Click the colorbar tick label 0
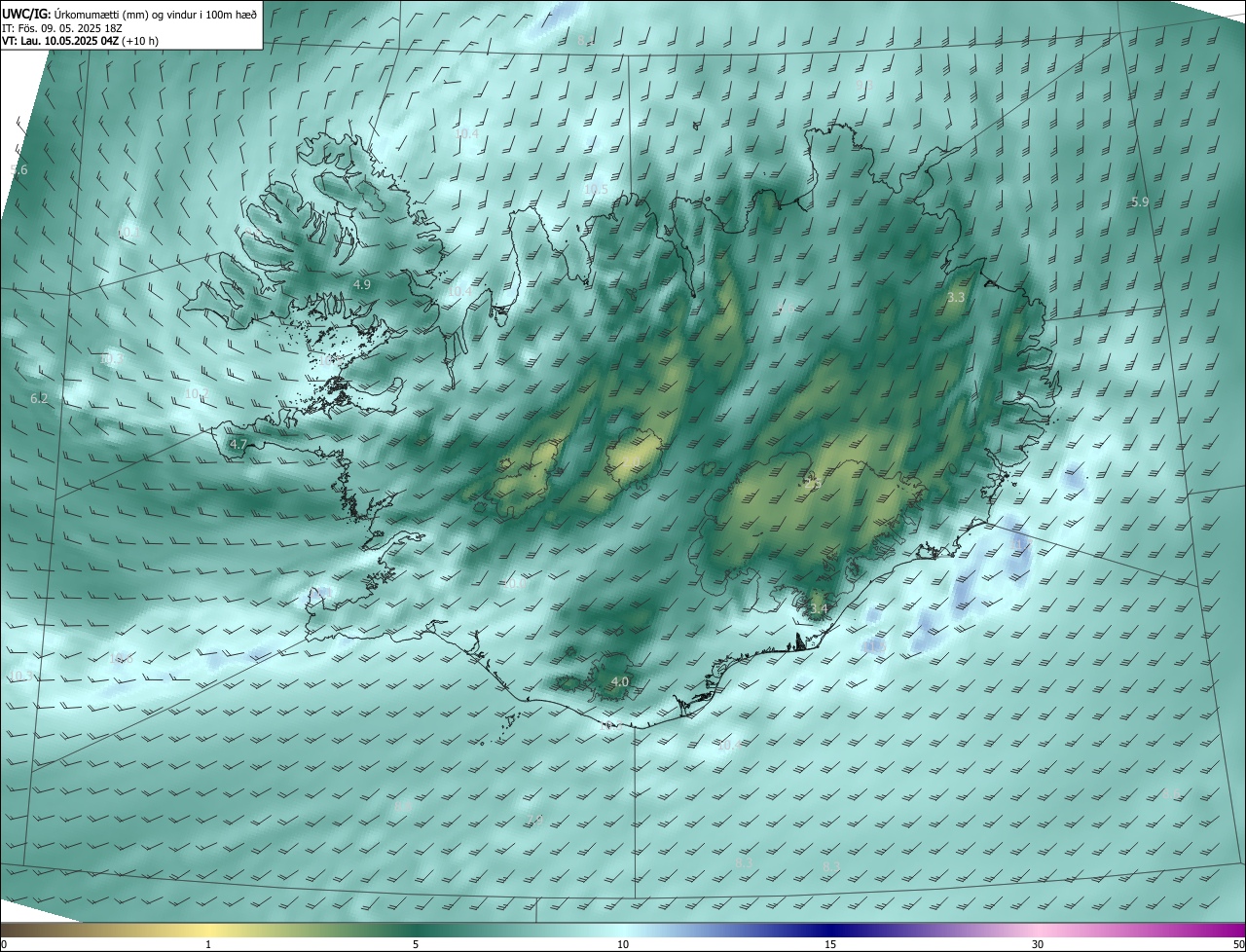The image size is (1246, 952). [x=4, y=944]
